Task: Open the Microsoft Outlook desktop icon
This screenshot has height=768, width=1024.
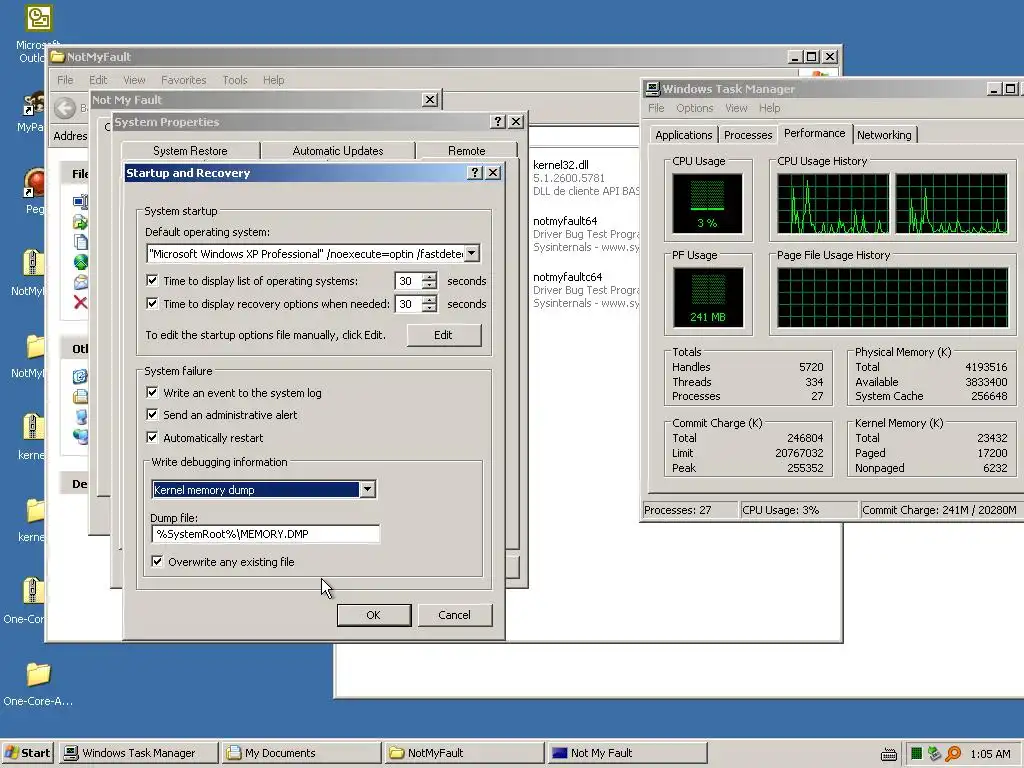Action: (38, 34)
